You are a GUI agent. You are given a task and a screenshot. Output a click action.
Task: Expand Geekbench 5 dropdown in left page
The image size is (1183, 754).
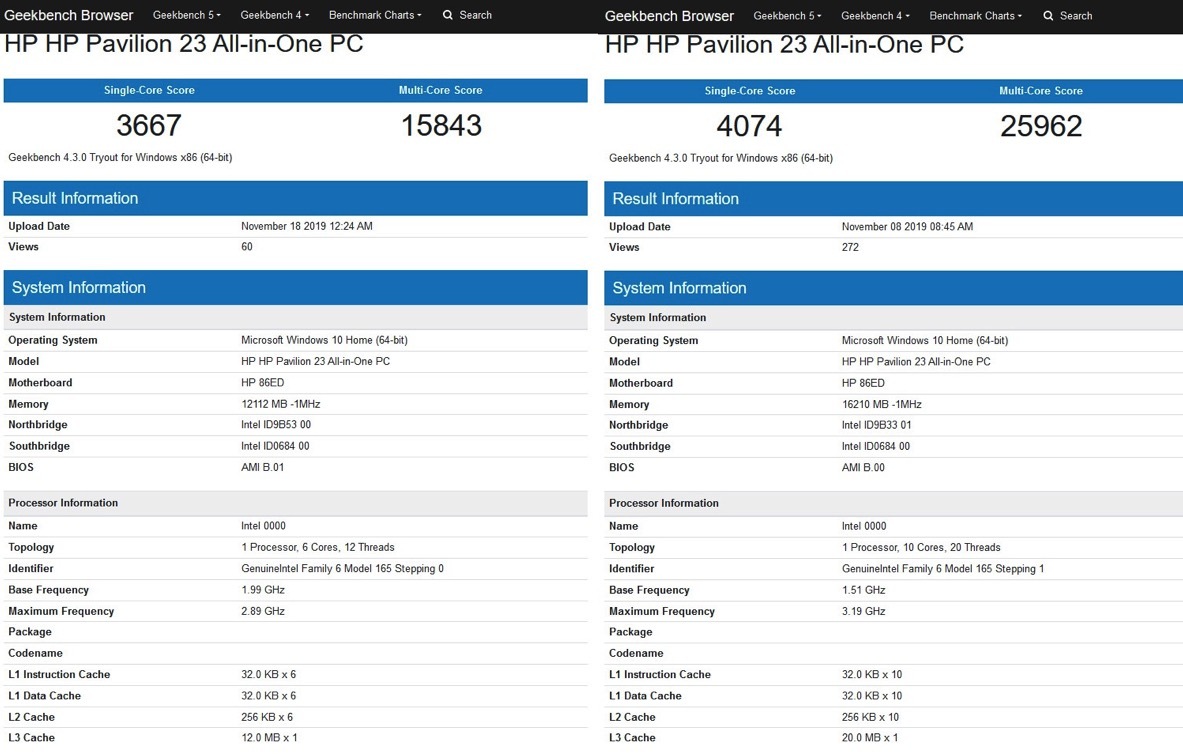[x=187, y=15]
